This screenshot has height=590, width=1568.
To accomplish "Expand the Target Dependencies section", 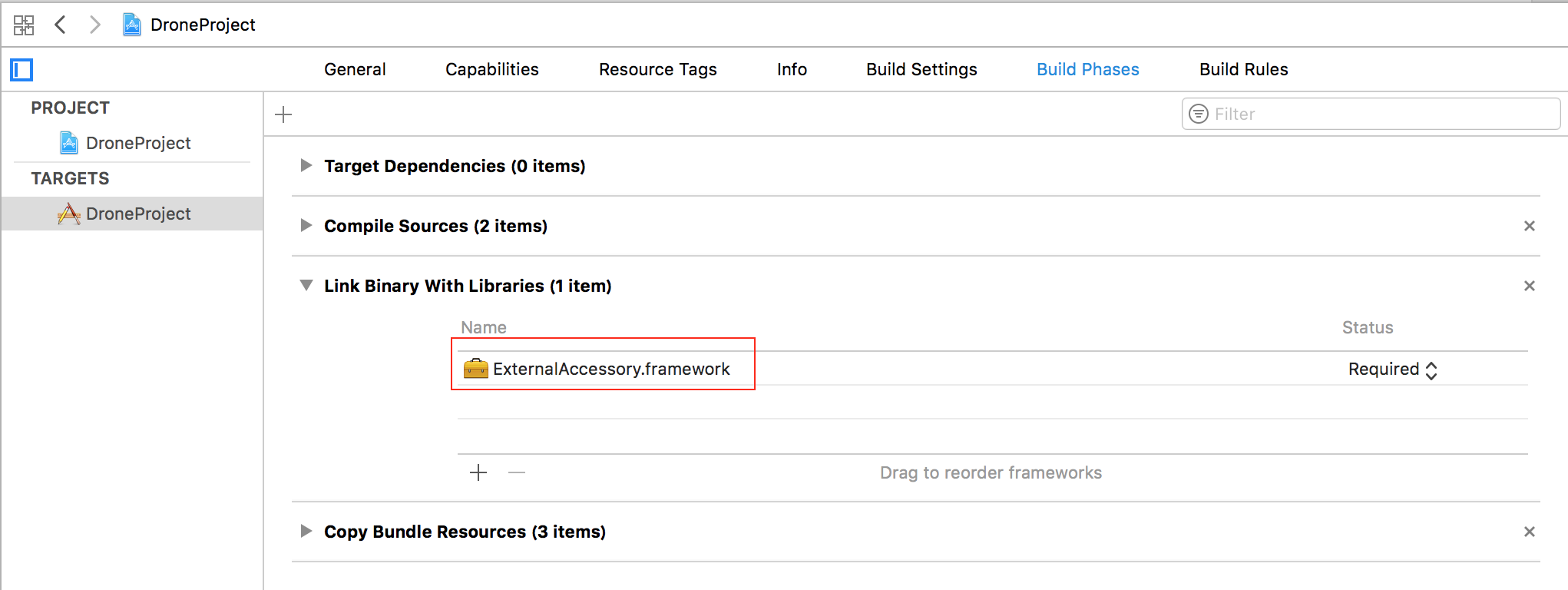I will (306, 165).
